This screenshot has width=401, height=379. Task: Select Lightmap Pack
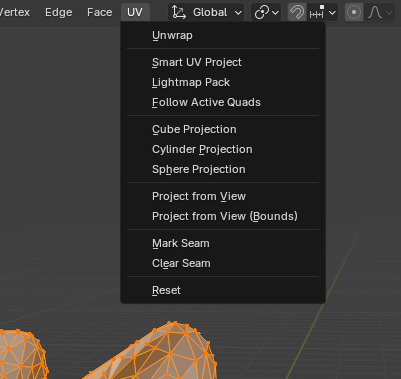223,82
